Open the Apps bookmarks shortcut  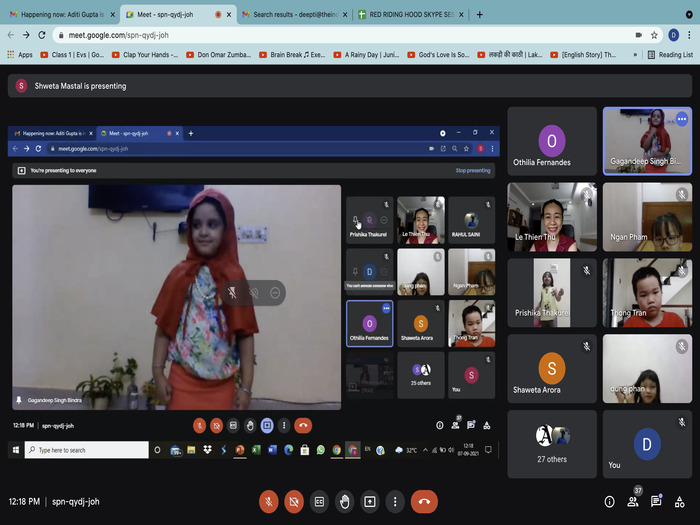(20, 54)
